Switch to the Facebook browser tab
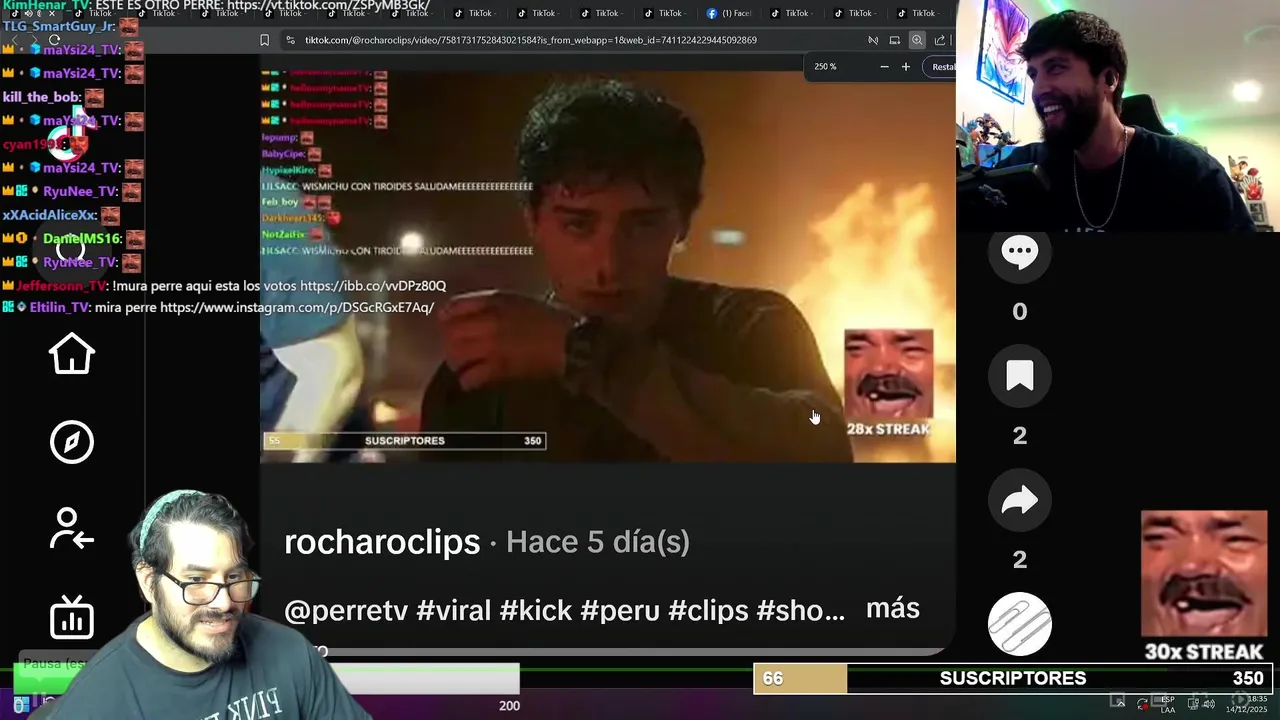Screen dimensions: 1280x720 coord(729,13)
